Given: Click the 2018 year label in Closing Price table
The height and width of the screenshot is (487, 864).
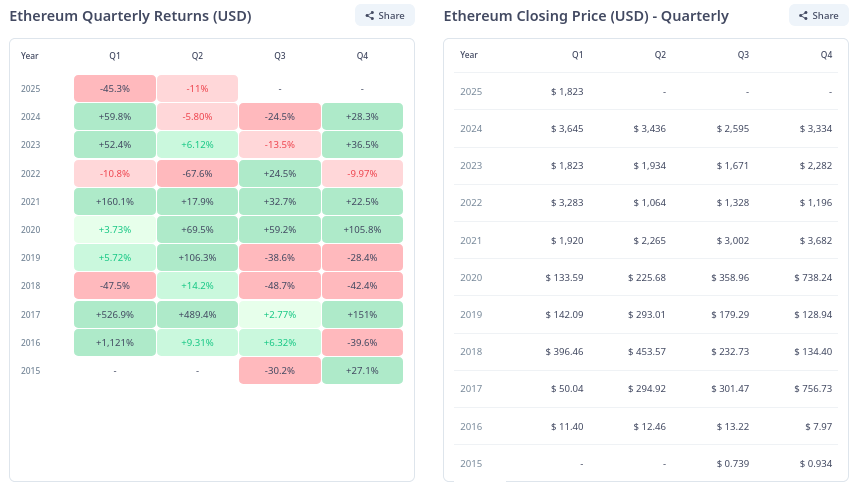Looking at the screenshot, I should point(471,352).
